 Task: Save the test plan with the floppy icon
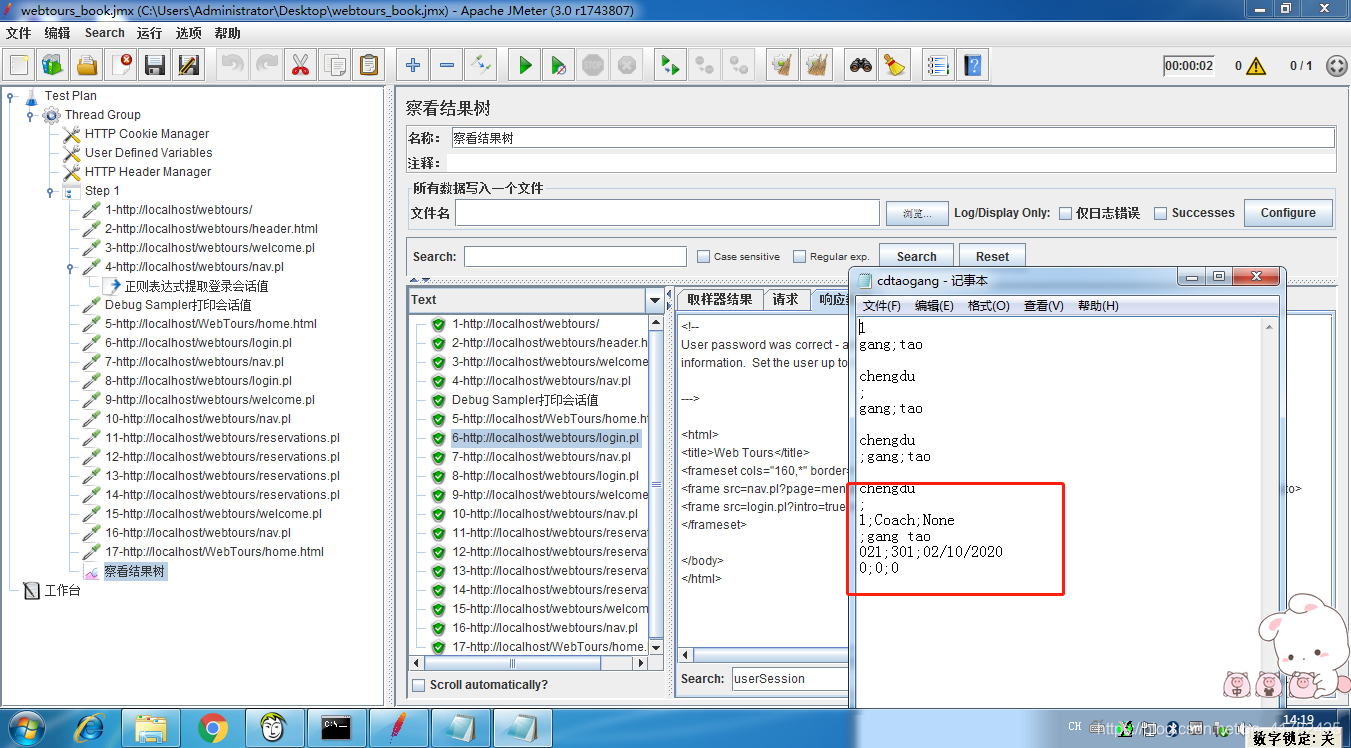(155, 66)
